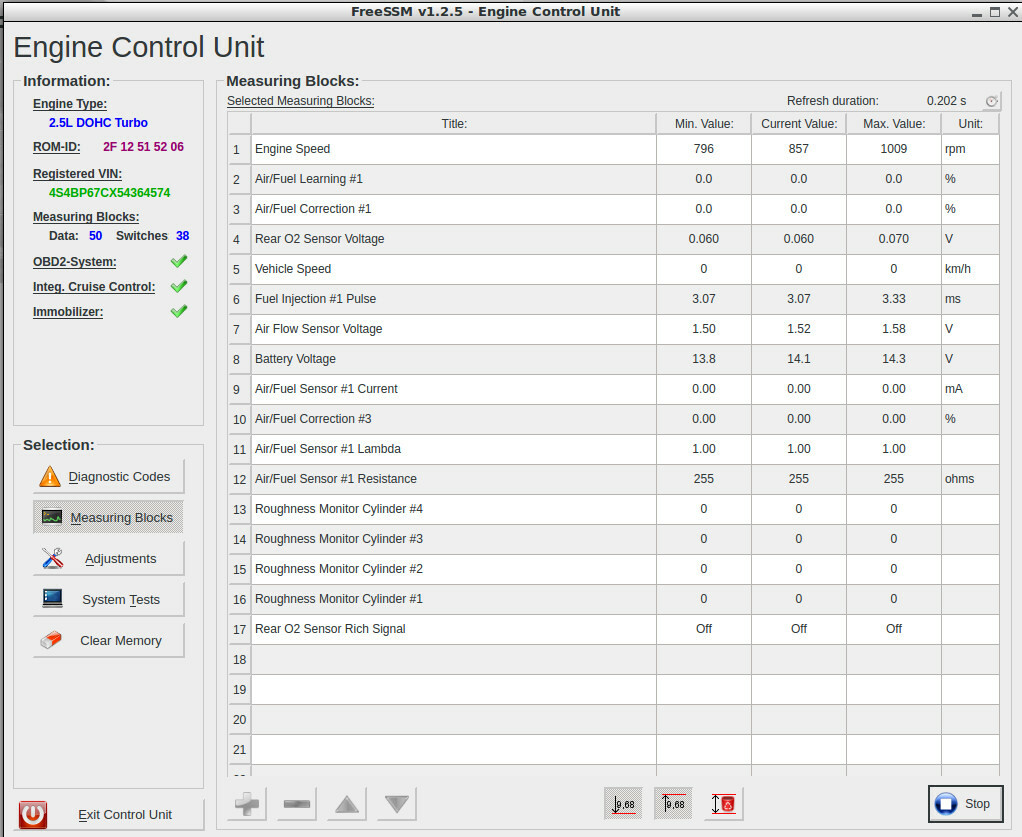Click the Clear Memory eraser icon
The width and height of the screenshot is (1022, 837).
click(x=51, y=640)
